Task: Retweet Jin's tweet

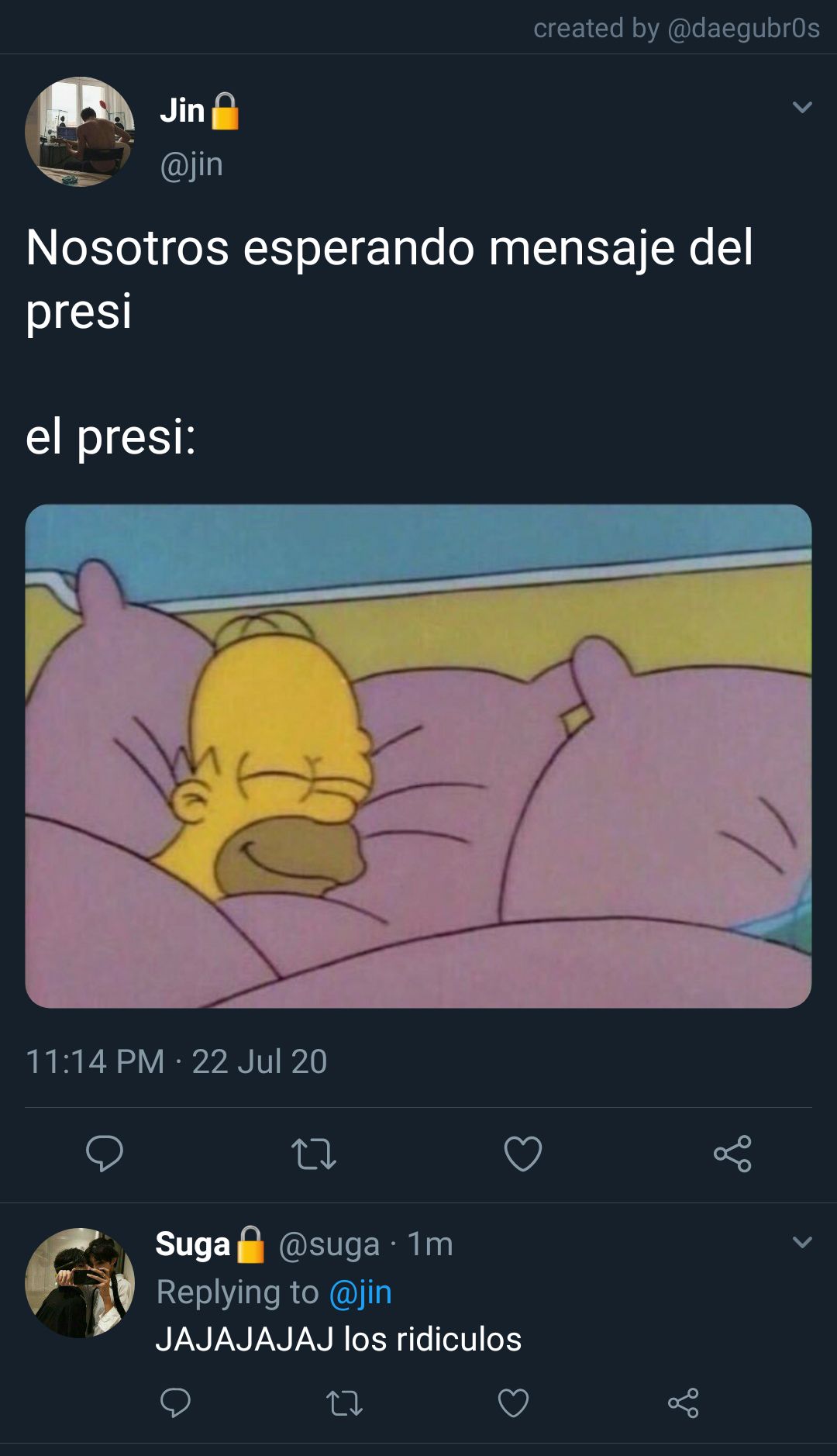Action: (314, 1154)
